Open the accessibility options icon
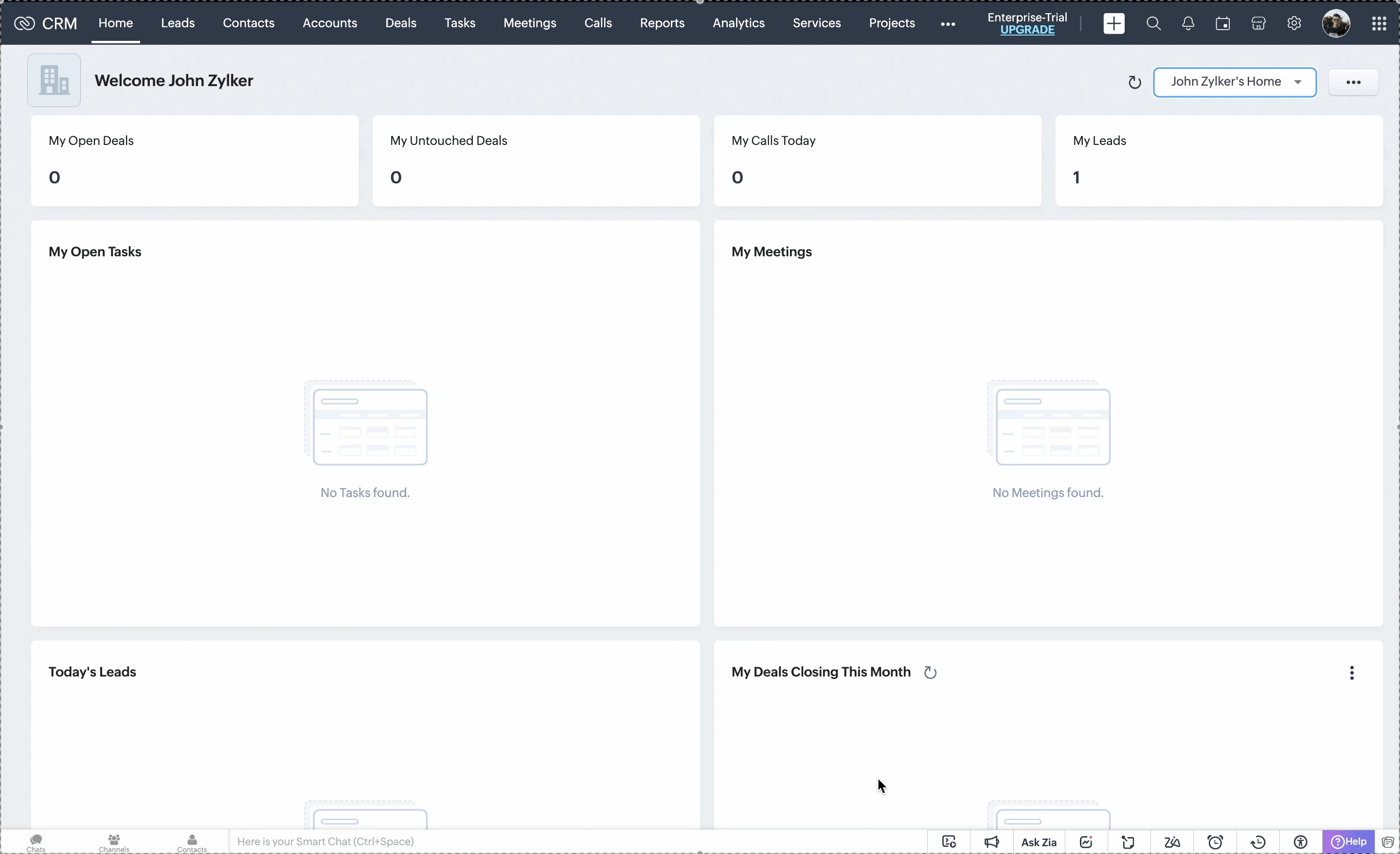The image size is (1400, 854). tap(1301, 842)
